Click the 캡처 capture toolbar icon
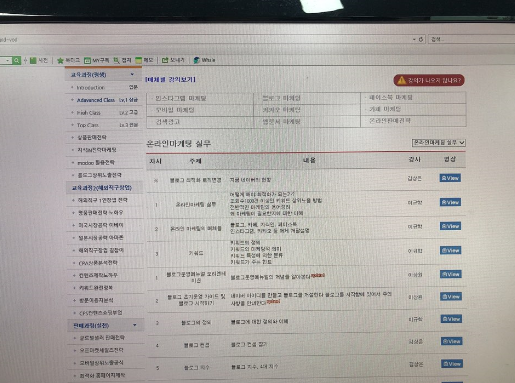This screenshot has height=383, width=515. click(x=122, y=60)
